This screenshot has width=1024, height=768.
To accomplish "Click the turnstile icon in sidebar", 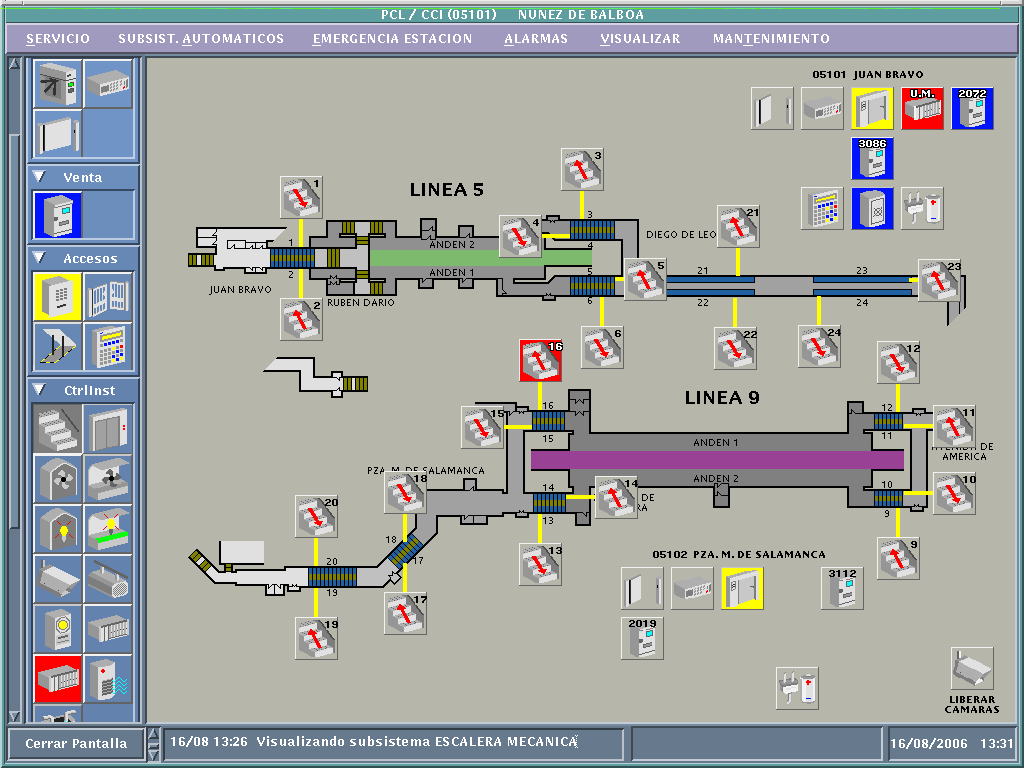I will (x=57, y=84).
